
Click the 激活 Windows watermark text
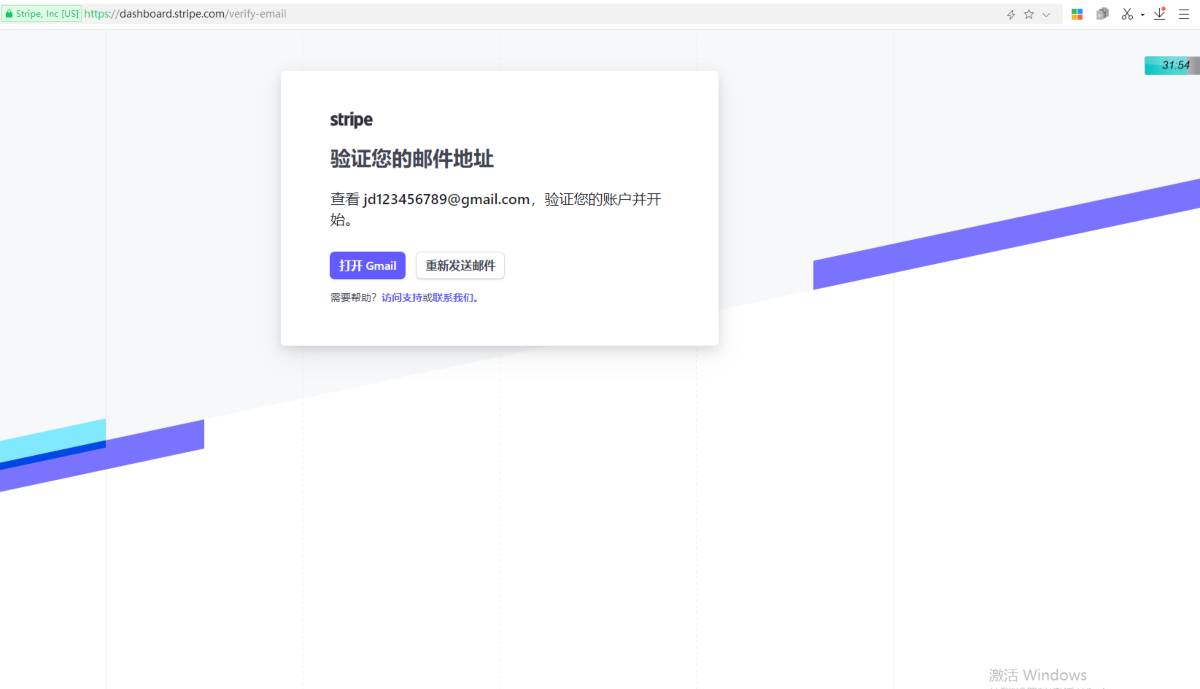(1035, 675)
